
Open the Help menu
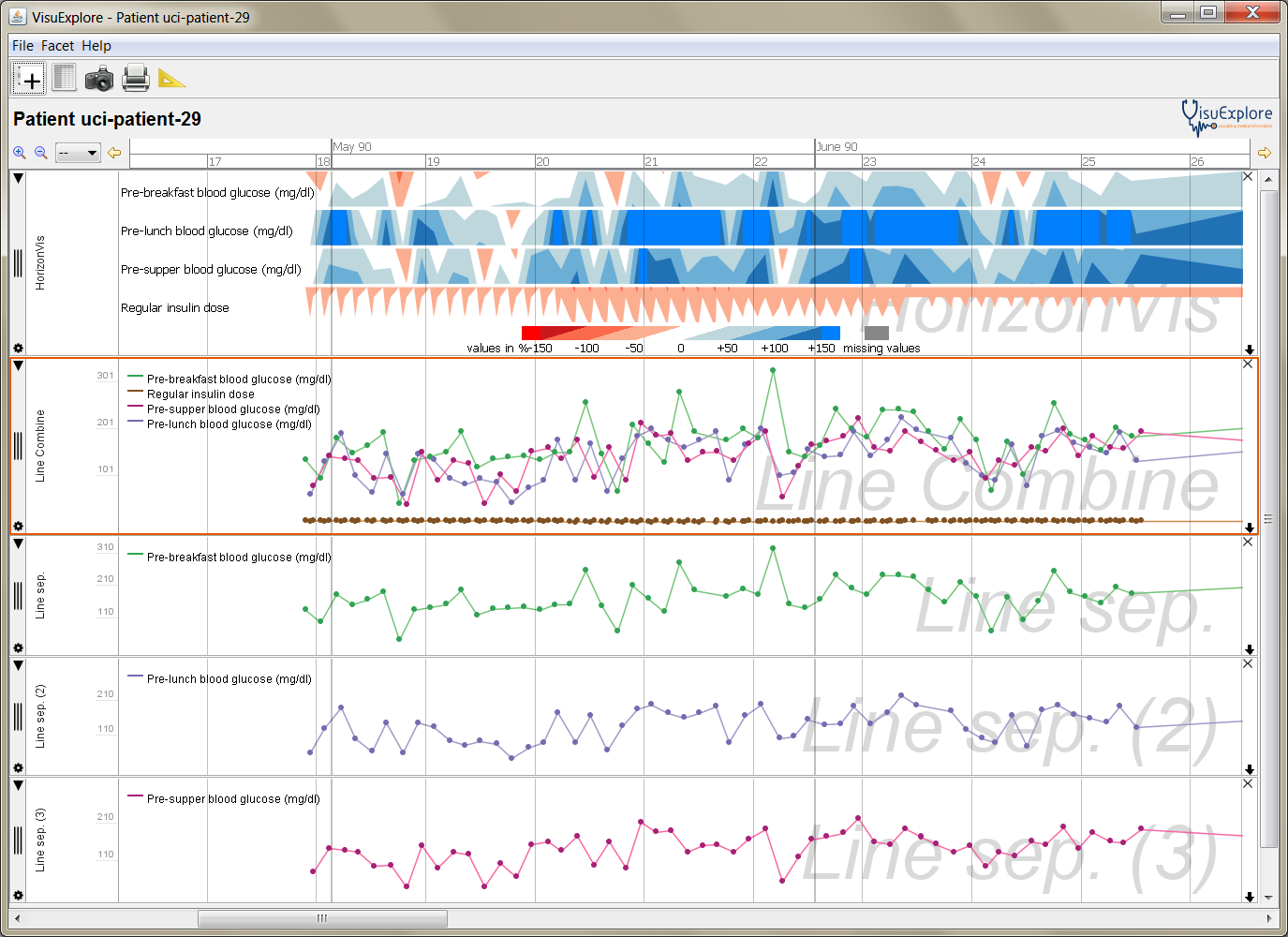[x=96, y=46]
